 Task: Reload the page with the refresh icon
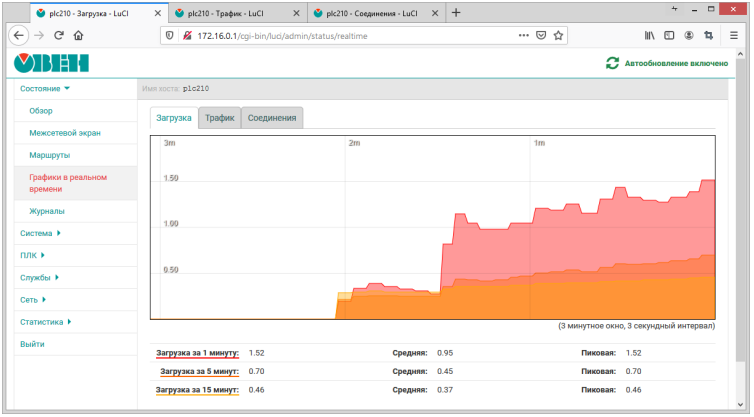pos(59,34)
